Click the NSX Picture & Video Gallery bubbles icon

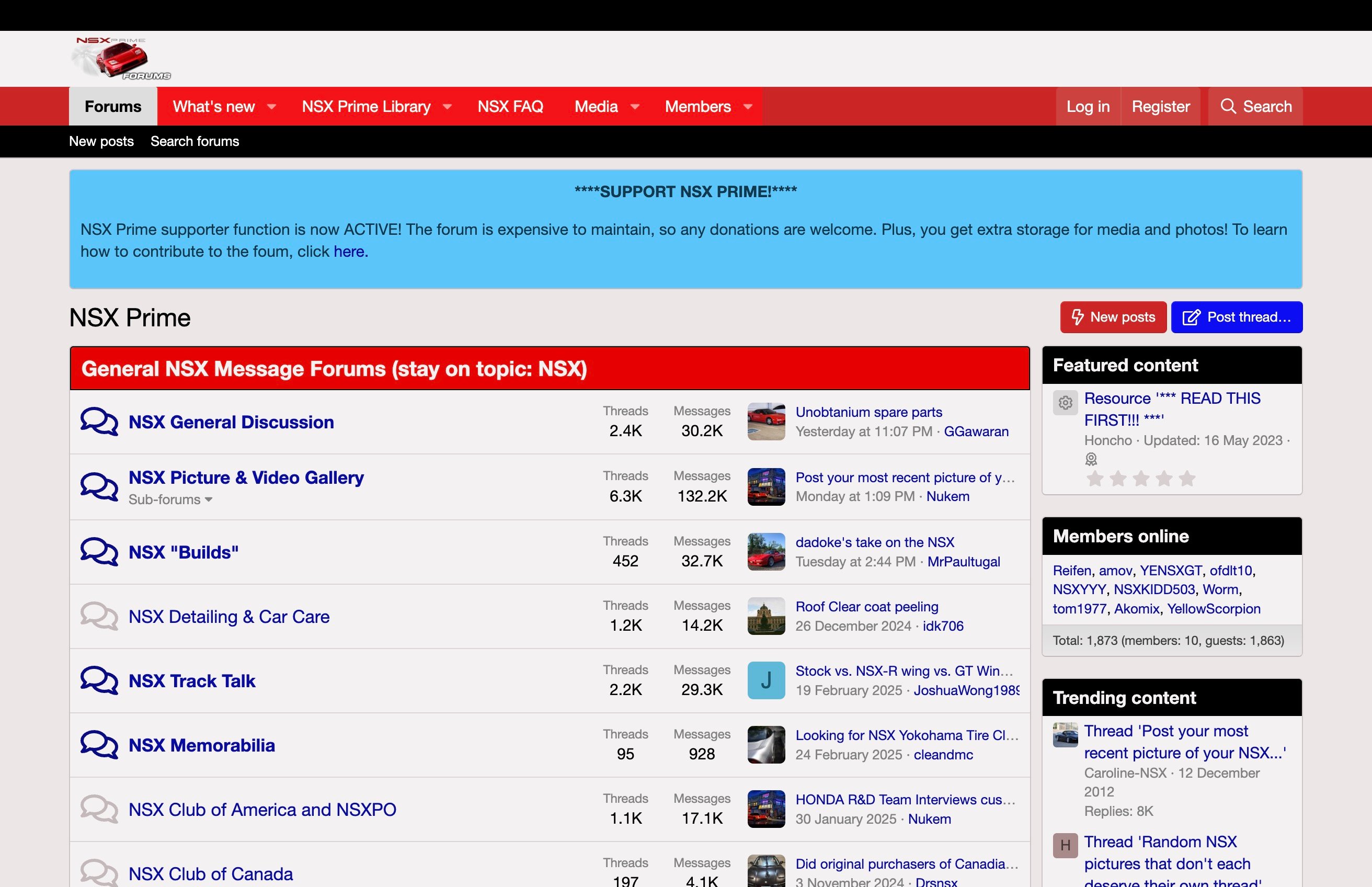(99, 487)
